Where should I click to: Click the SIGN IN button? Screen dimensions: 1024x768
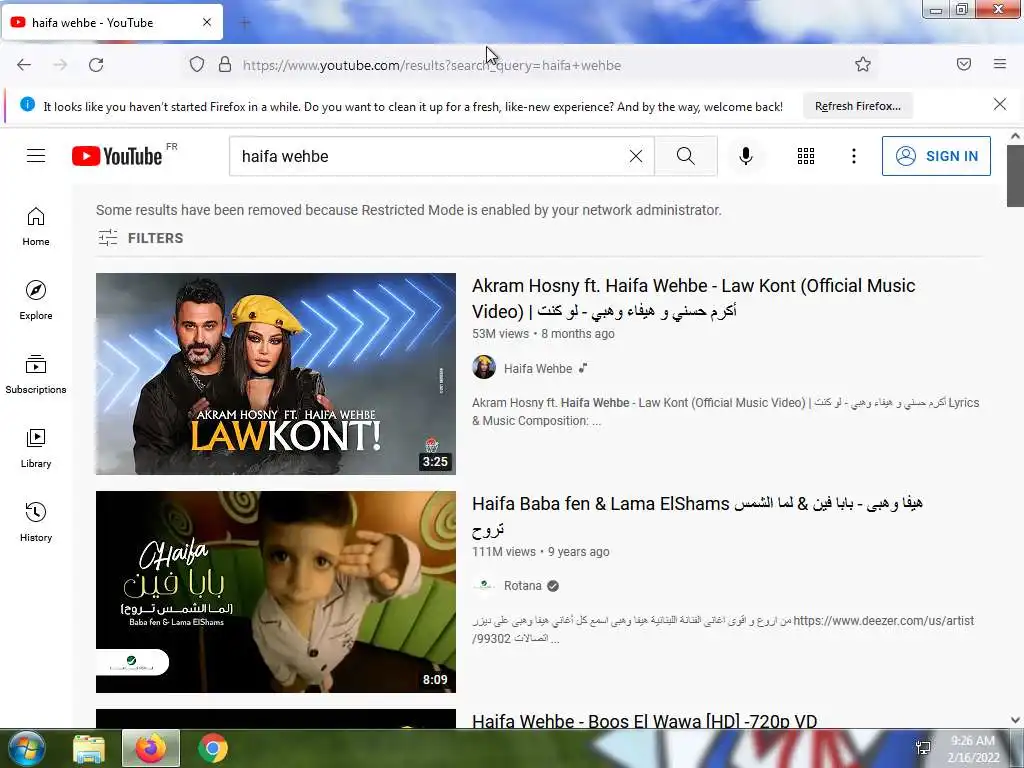[936, 156]
